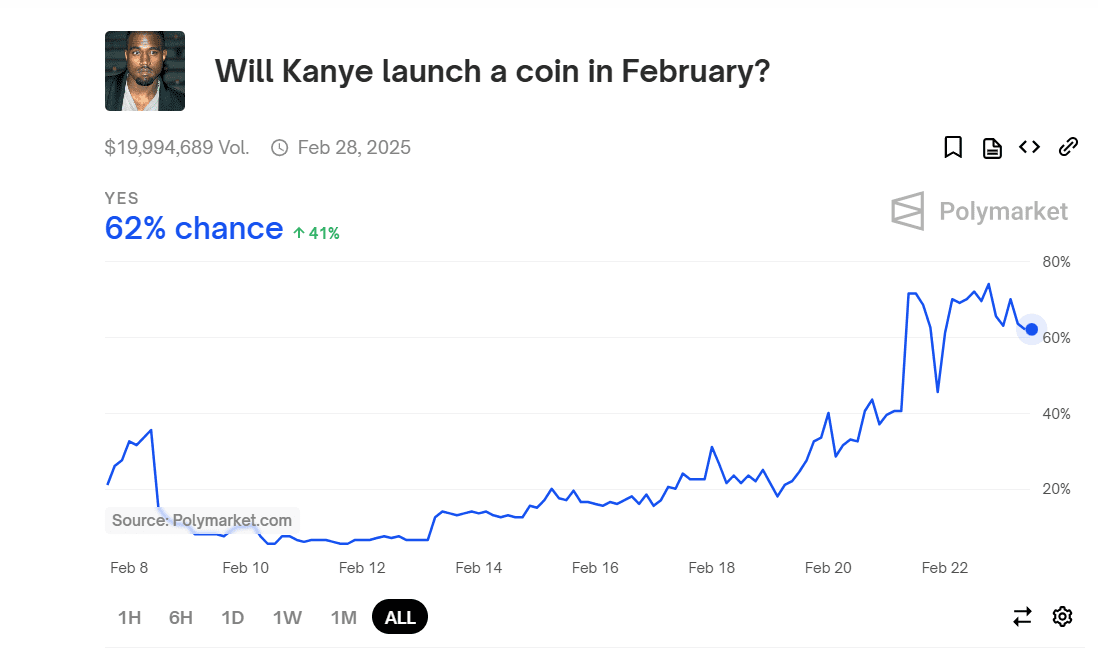The height and width of the screenshot is (672, 1098).
Task: Click the clock icon beside Feb 28
Action: click(279, 147)
